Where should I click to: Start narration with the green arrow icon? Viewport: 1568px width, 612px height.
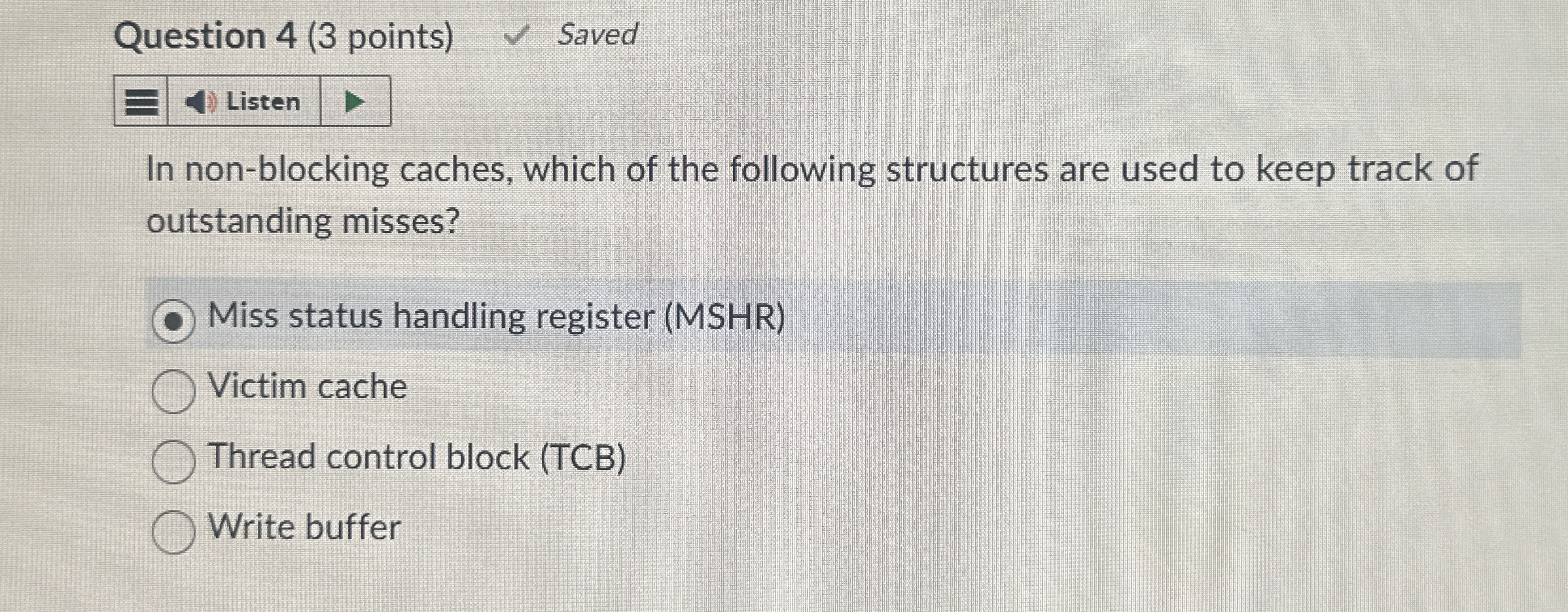tap(353, 101)
